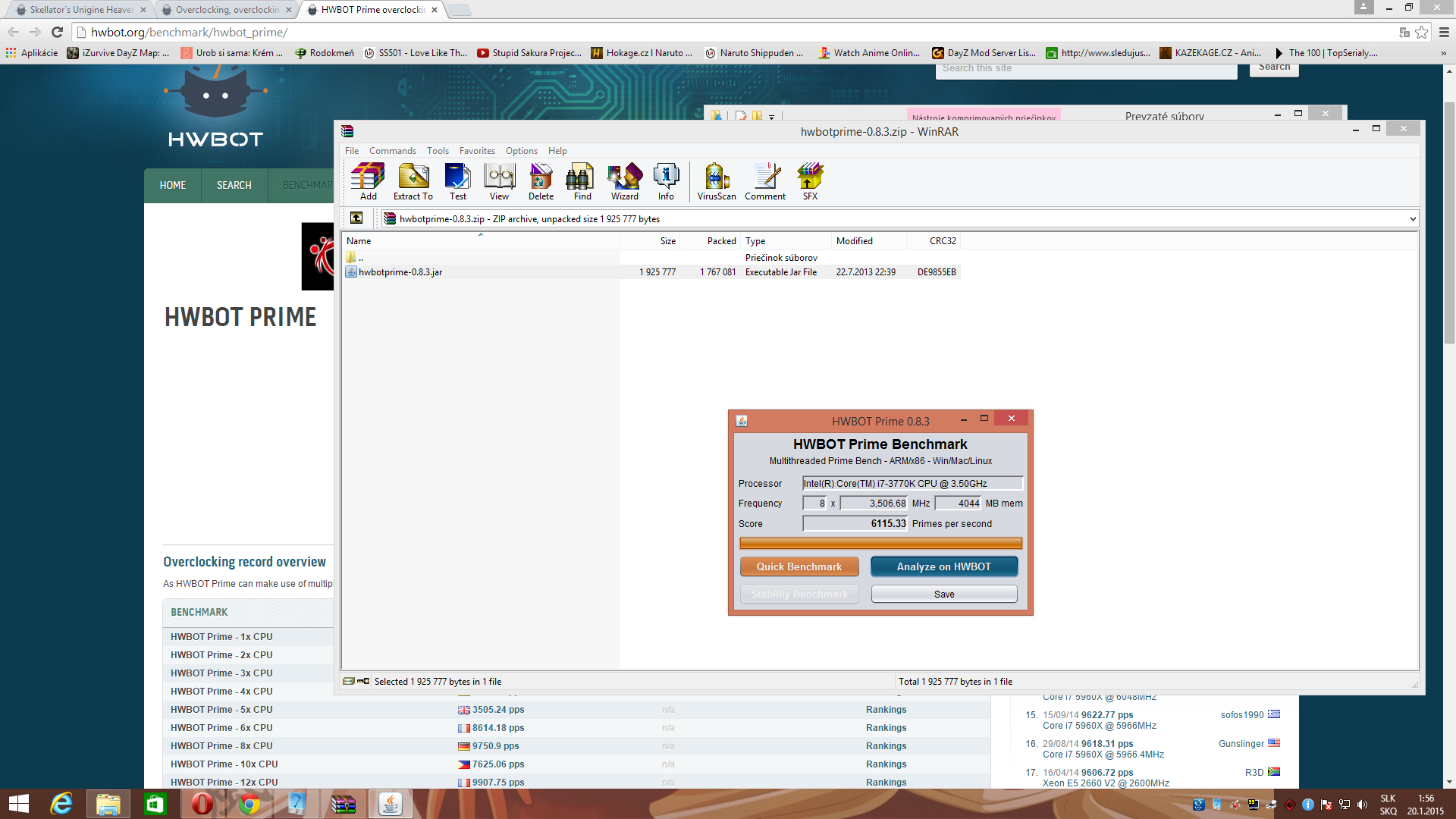Open HWBOT Prime - 5x CPU row
Image resolution: width=1456 pixels, height=819 pixels.
click(x=221, y=710)
